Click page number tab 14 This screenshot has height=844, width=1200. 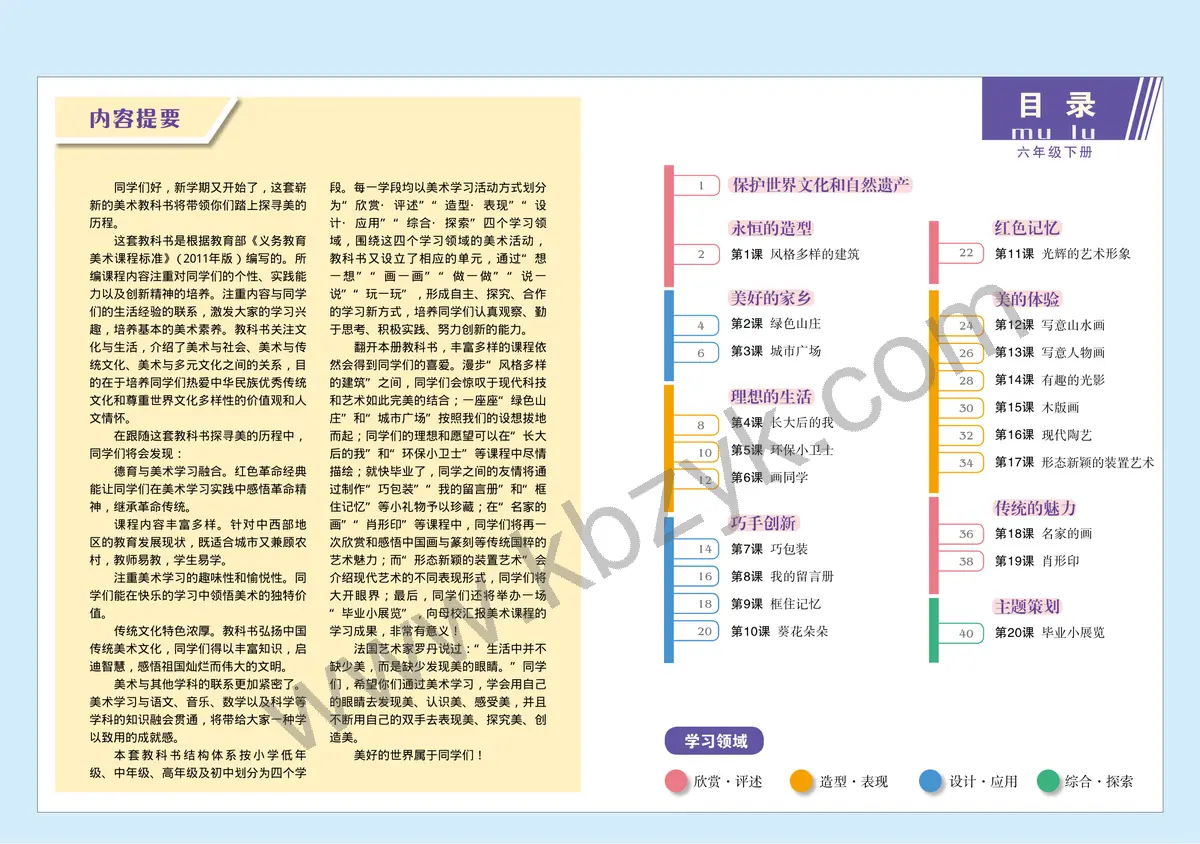[705, 549]
